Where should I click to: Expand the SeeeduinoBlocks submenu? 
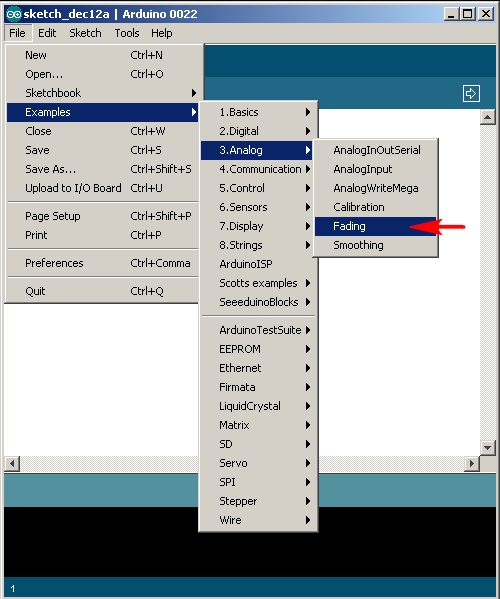tap(258, 302)
